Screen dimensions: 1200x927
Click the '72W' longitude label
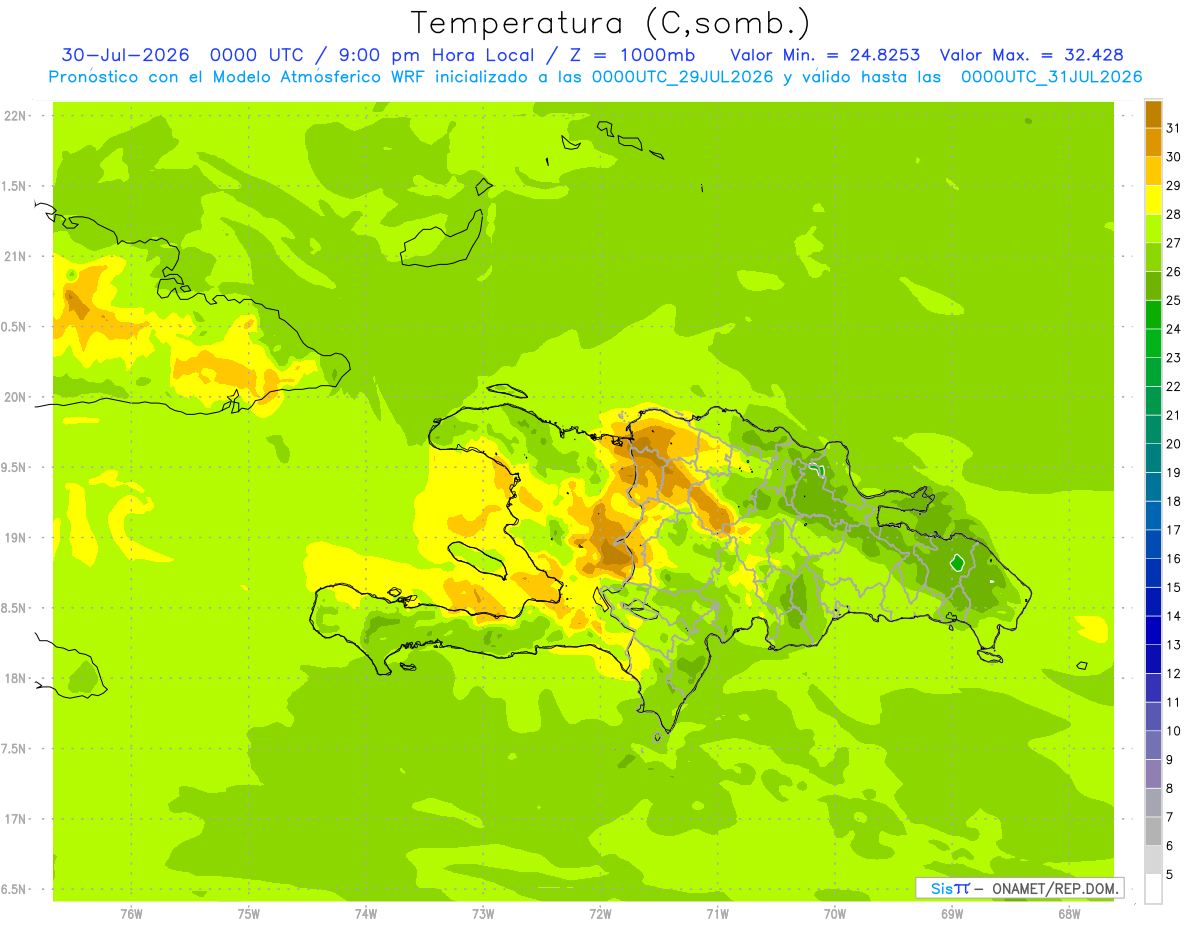click(x=600, y=913)
